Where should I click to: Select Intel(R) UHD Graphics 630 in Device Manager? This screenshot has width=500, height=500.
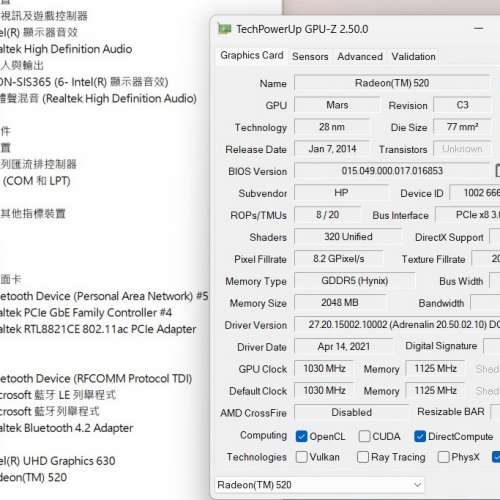[x=58, y=461]
